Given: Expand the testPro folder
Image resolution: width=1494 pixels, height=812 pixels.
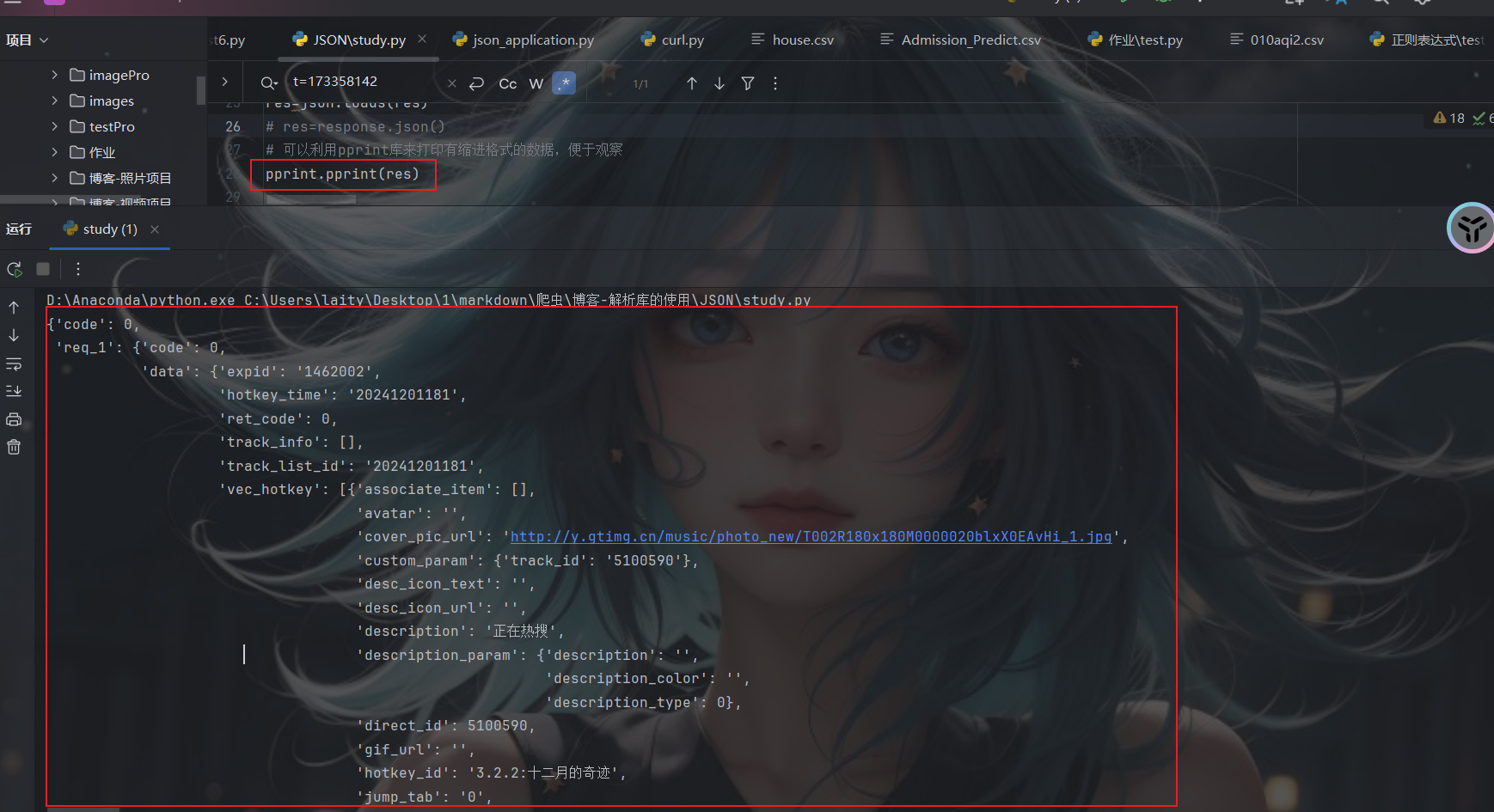Looking at the screenshot, I should (x=54, y=126).
